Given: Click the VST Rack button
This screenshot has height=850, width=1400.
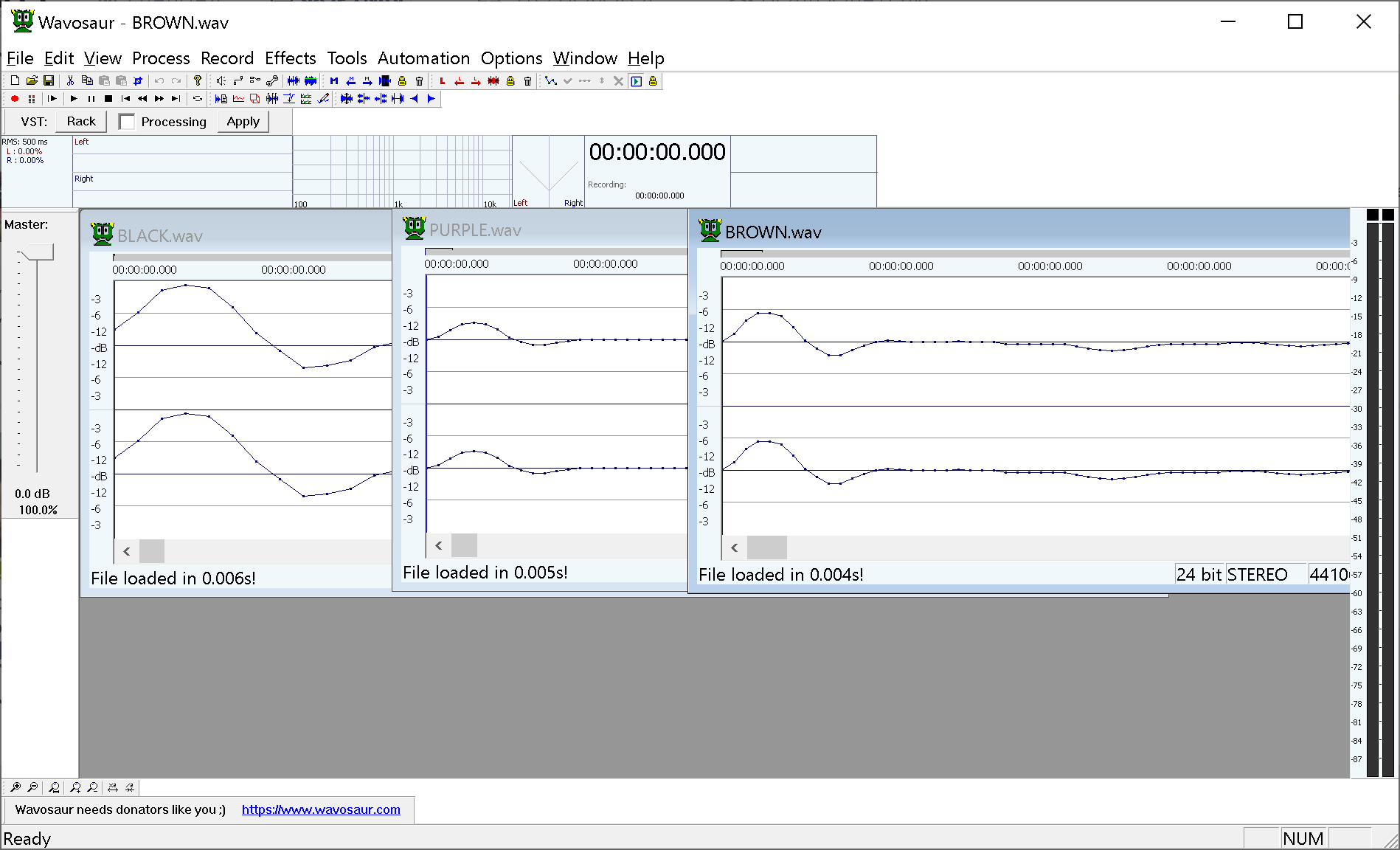Looking at the screenshot, I should (x=81, y=122).
